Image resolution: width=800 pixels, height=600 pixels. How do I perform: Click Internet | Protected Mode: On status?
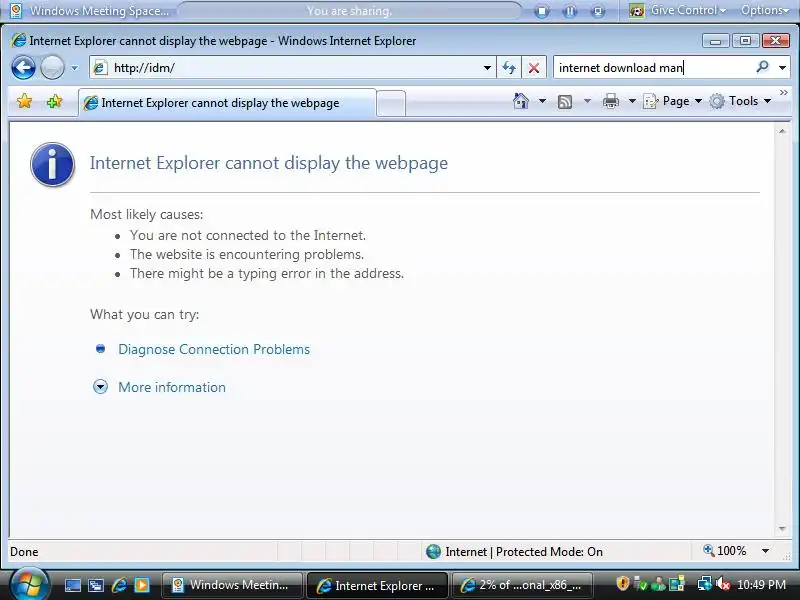523,552
